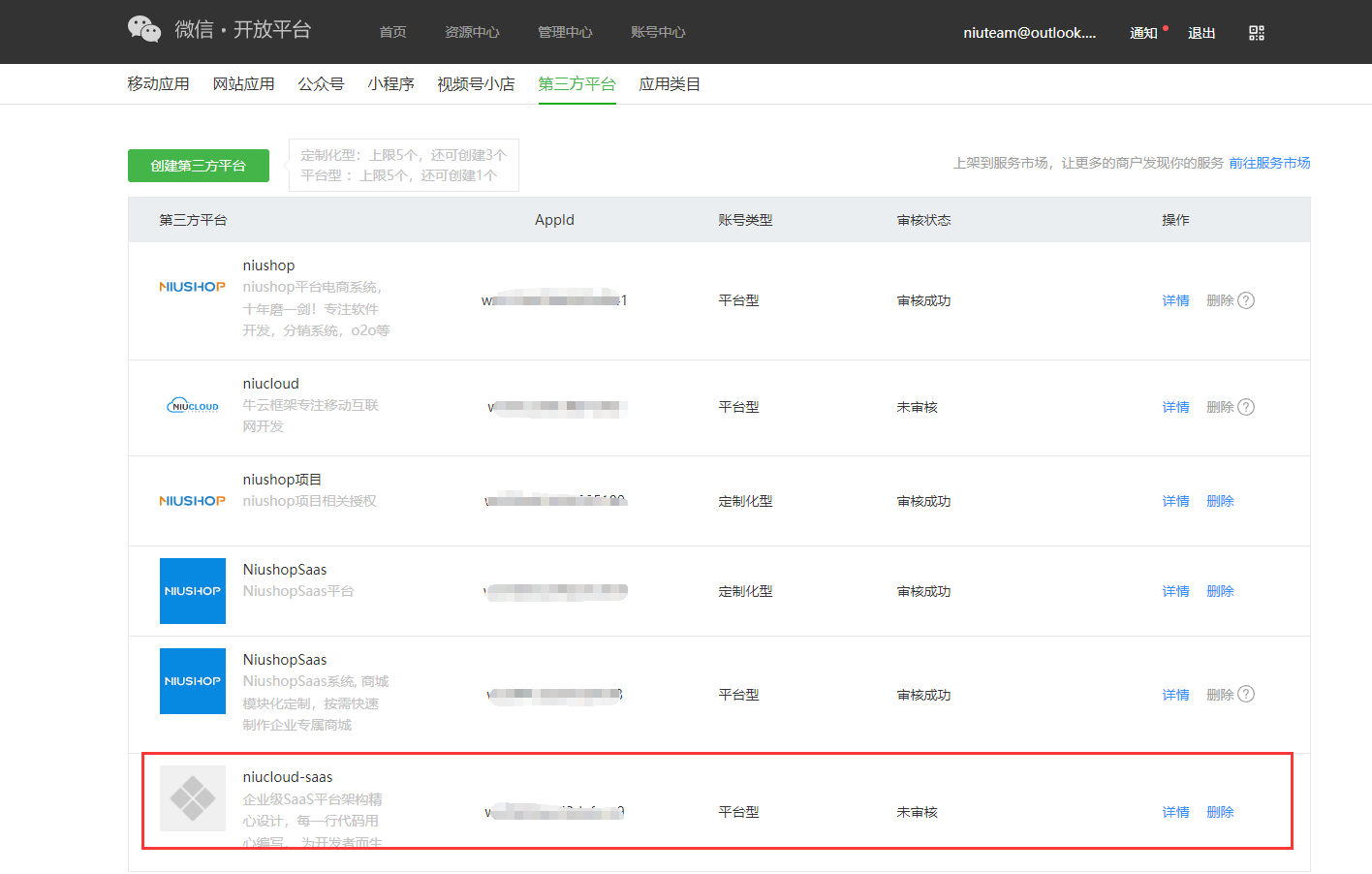Open the 视频号小店 tab

[x=476, y=84]
